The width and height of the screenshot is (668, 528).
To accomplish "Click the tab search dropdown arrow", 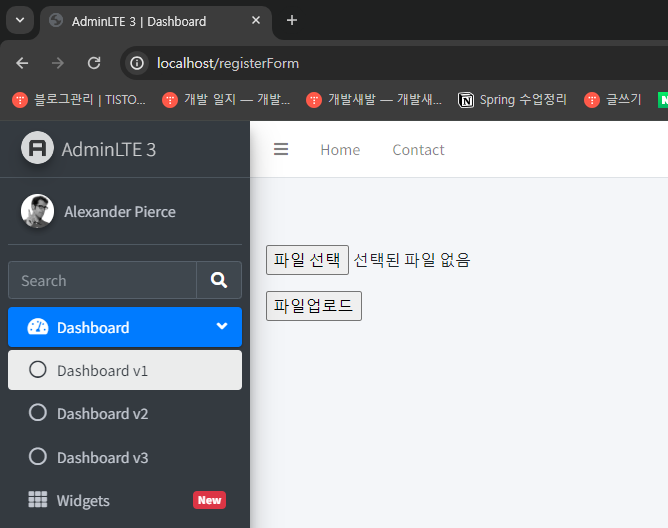I will coord(20,20).
